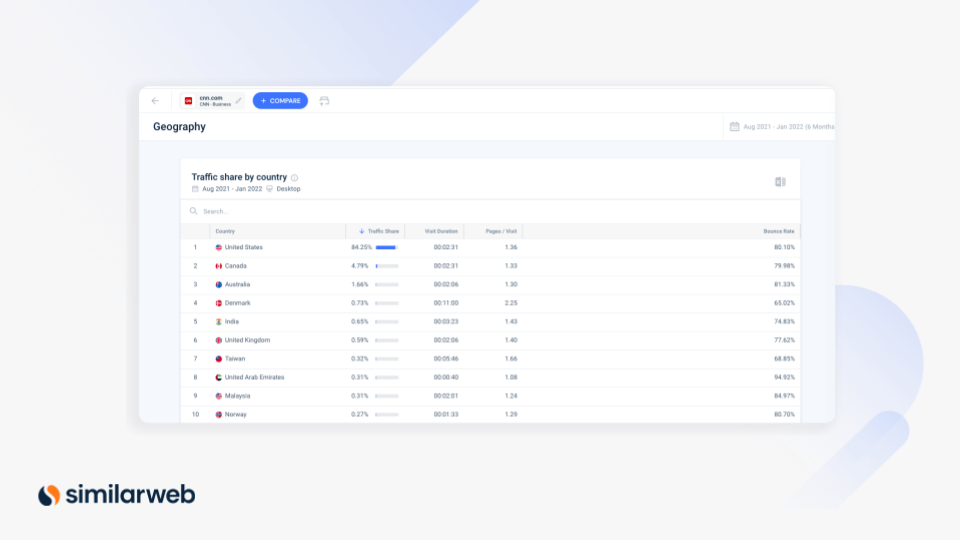Click the pencil edit icon beside cnn.com
This screenshot has height=540, width=960.
[238, 101]
